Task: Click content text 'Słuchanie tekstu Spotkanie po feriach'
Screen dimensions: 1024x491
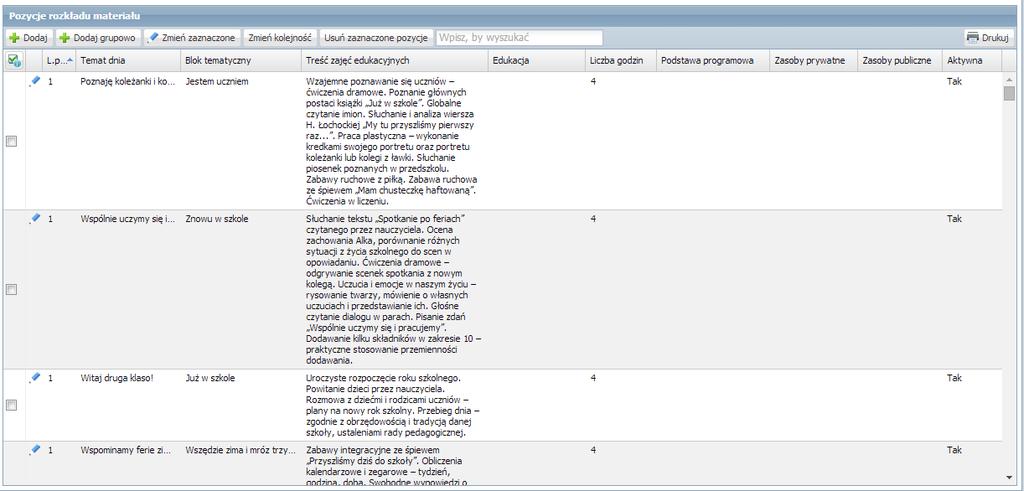Action: coord(385,219)
